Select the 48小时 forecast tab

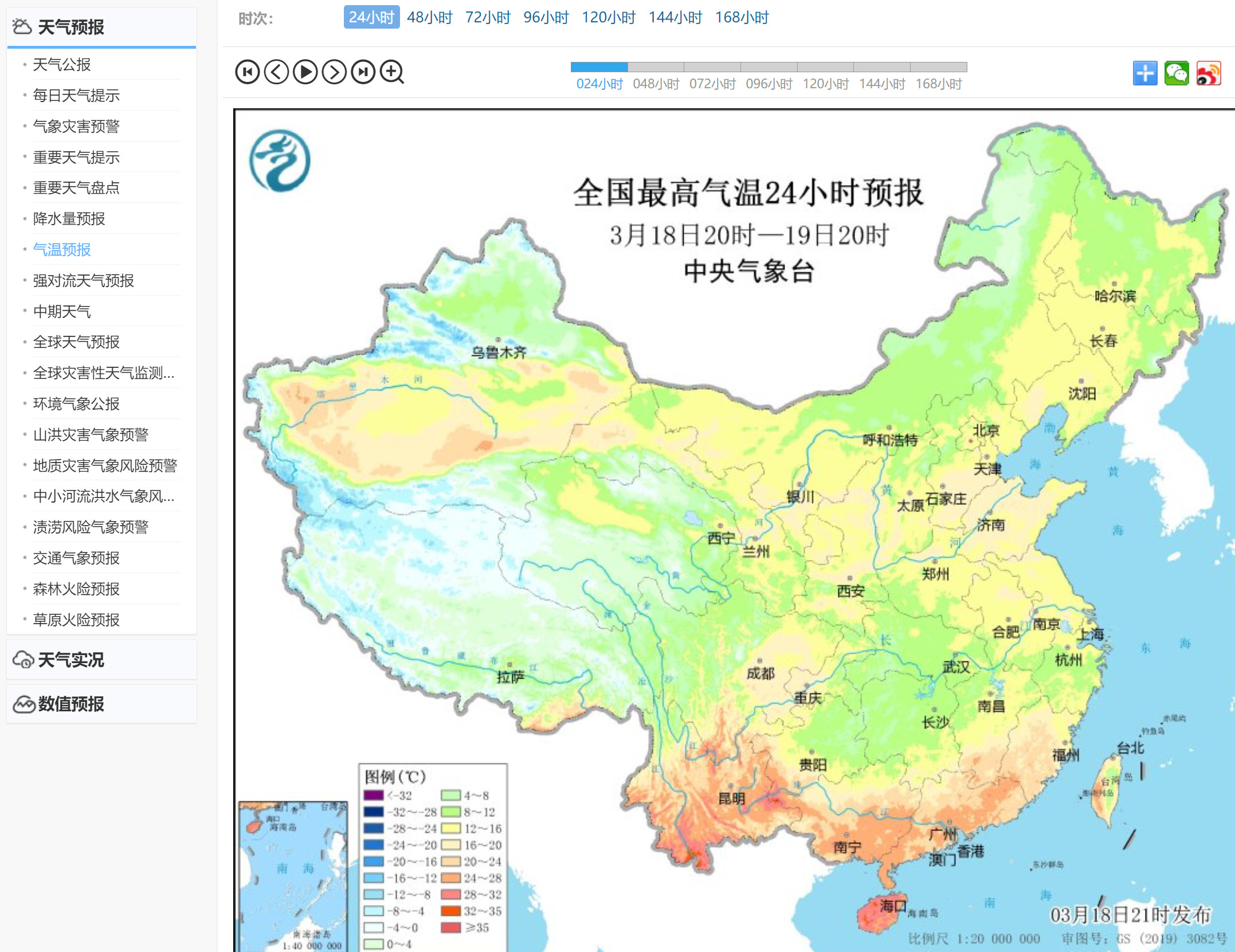[x=429, y=17]
